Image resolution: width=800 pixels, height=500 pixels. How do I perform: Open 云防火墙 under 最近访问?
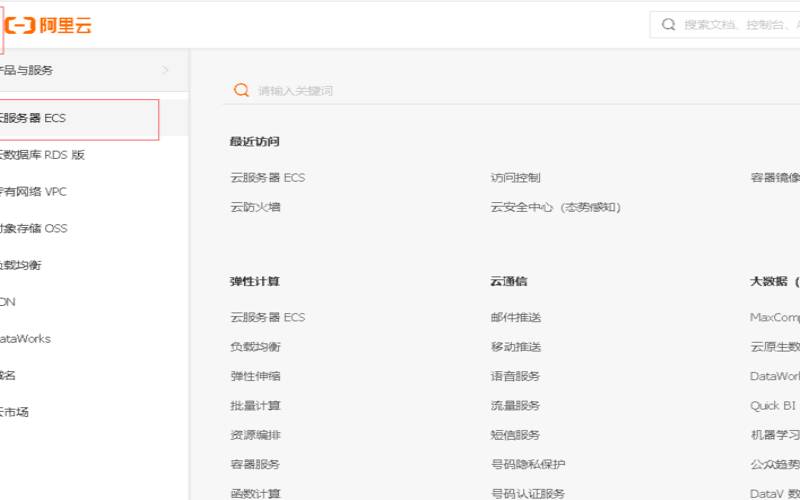click(x=255, y=207)
